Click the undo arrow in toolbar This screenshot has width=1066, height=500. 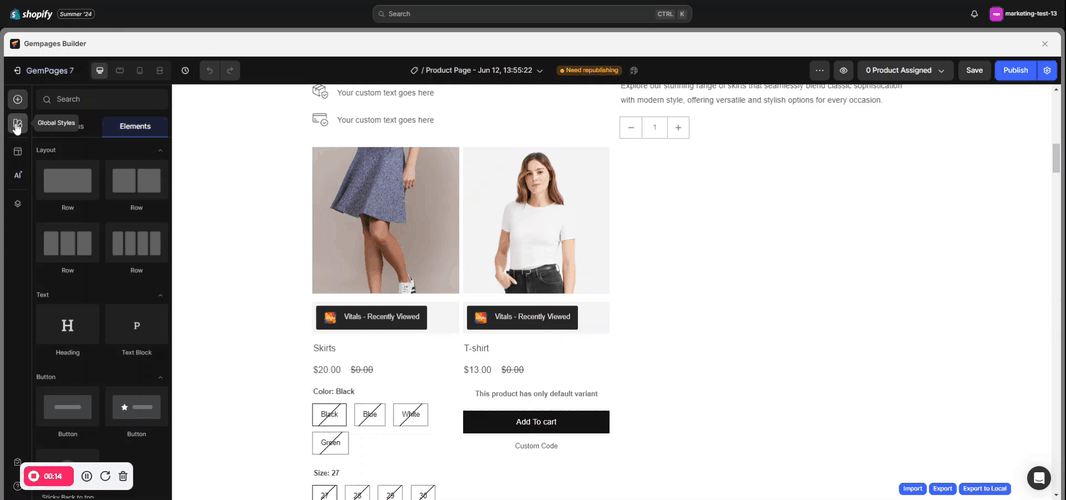point(210,71)
